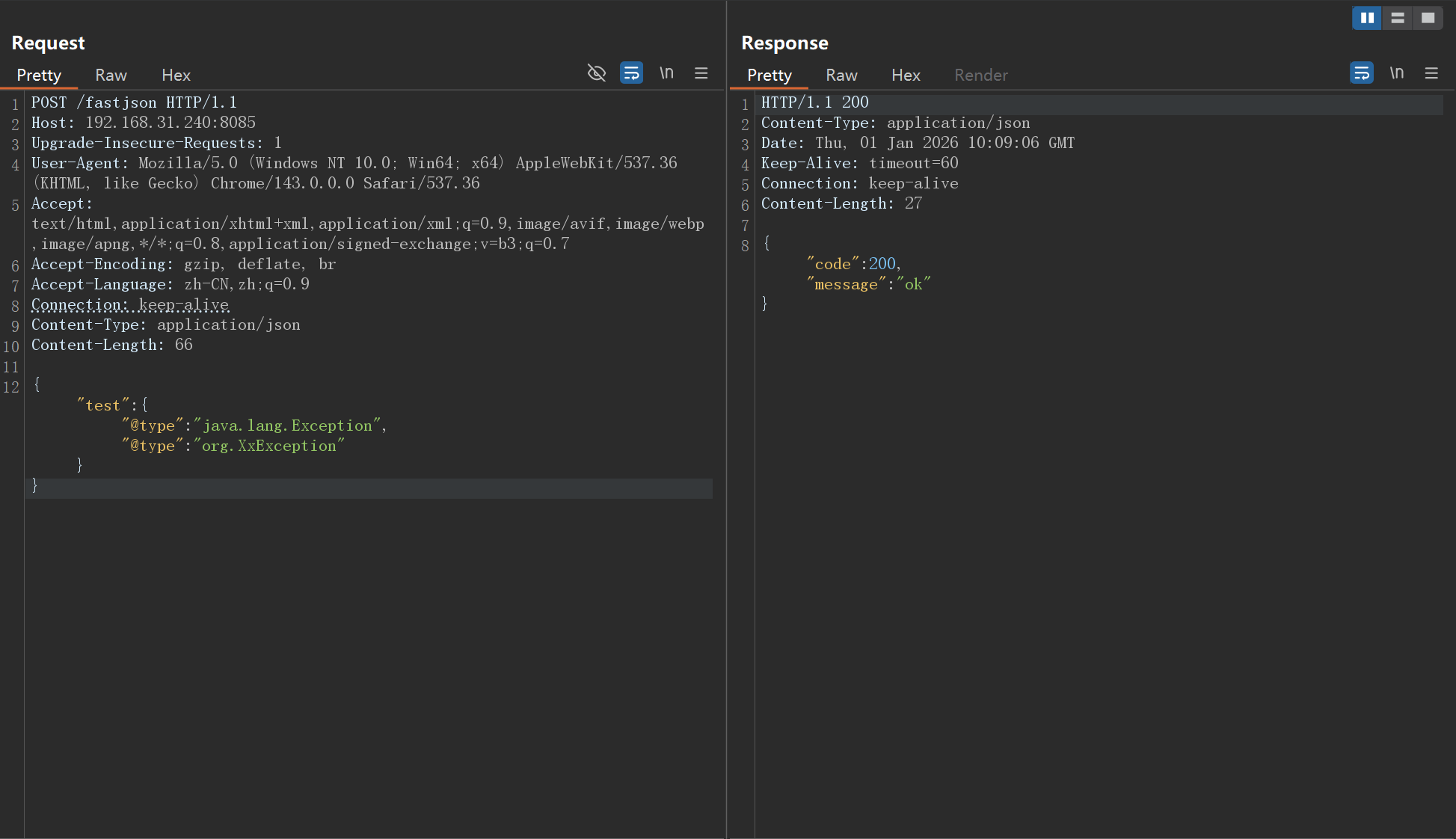1456x839 pixels.
Task: Toggle word wrap icon in Response panel
Action: click(1361, 73)
